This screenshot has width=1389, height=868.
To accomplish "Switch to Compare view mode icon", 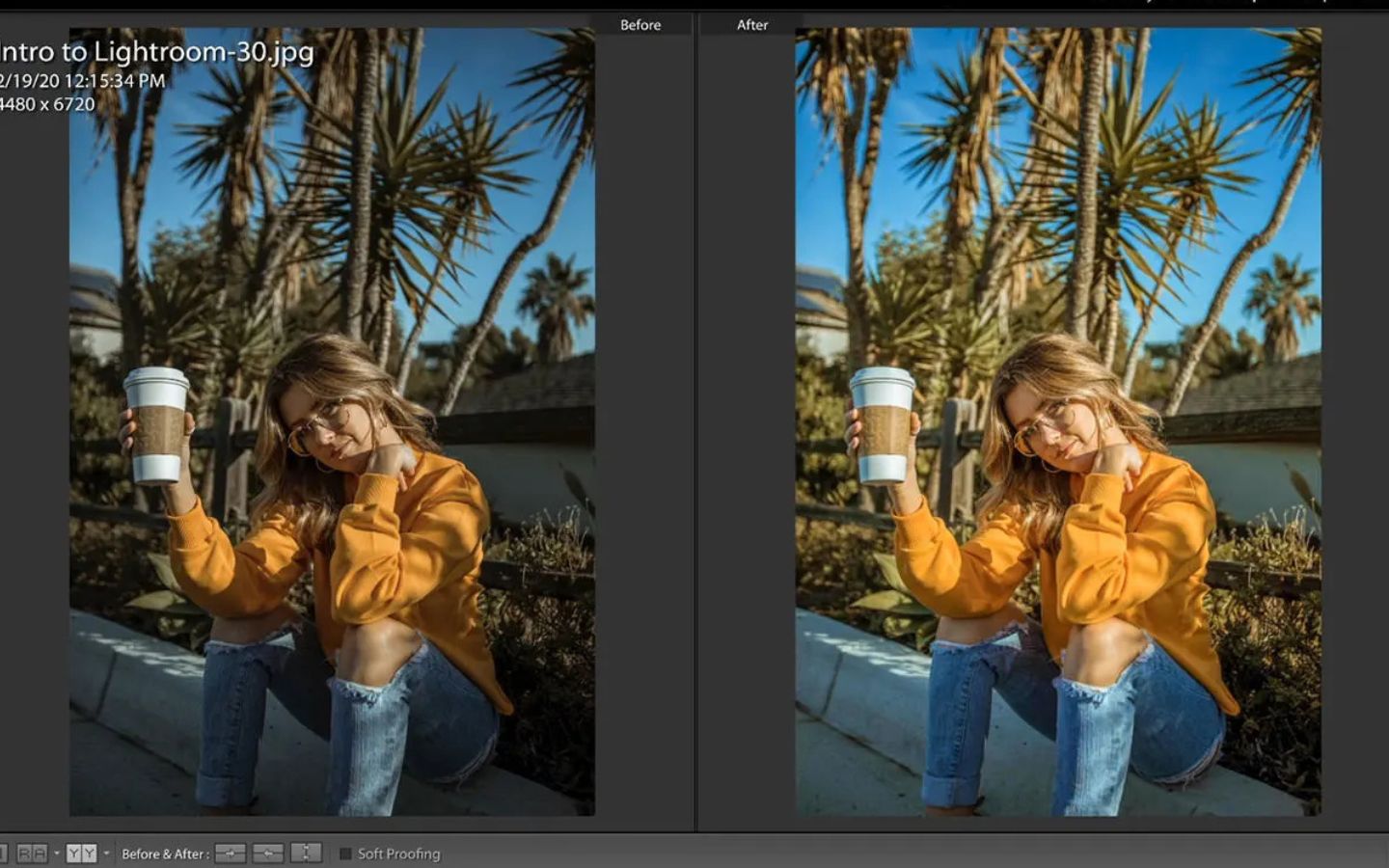I will (x=30, y=854).
